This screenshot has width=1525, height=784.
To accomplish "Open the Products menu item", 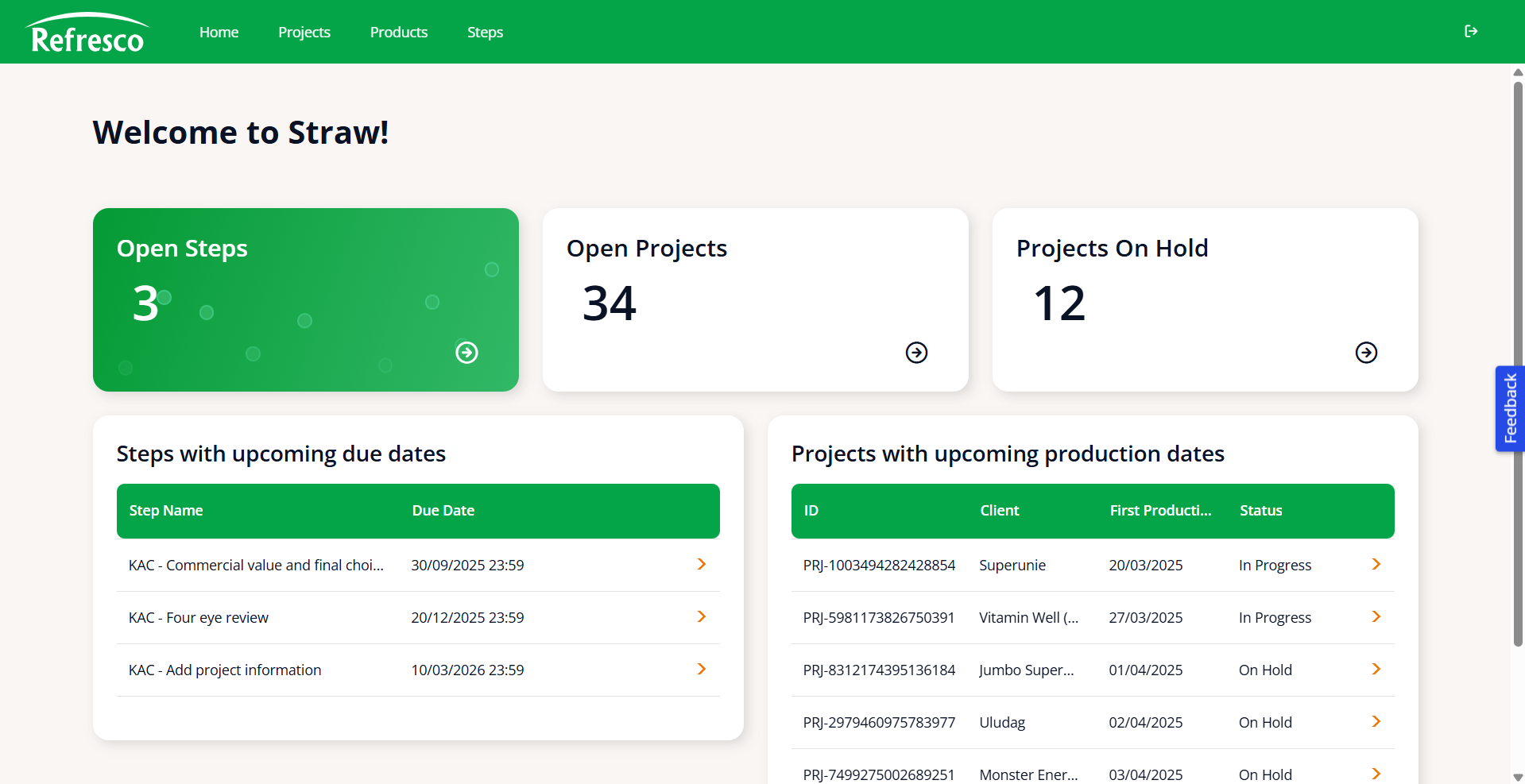I will click(399, 32).
